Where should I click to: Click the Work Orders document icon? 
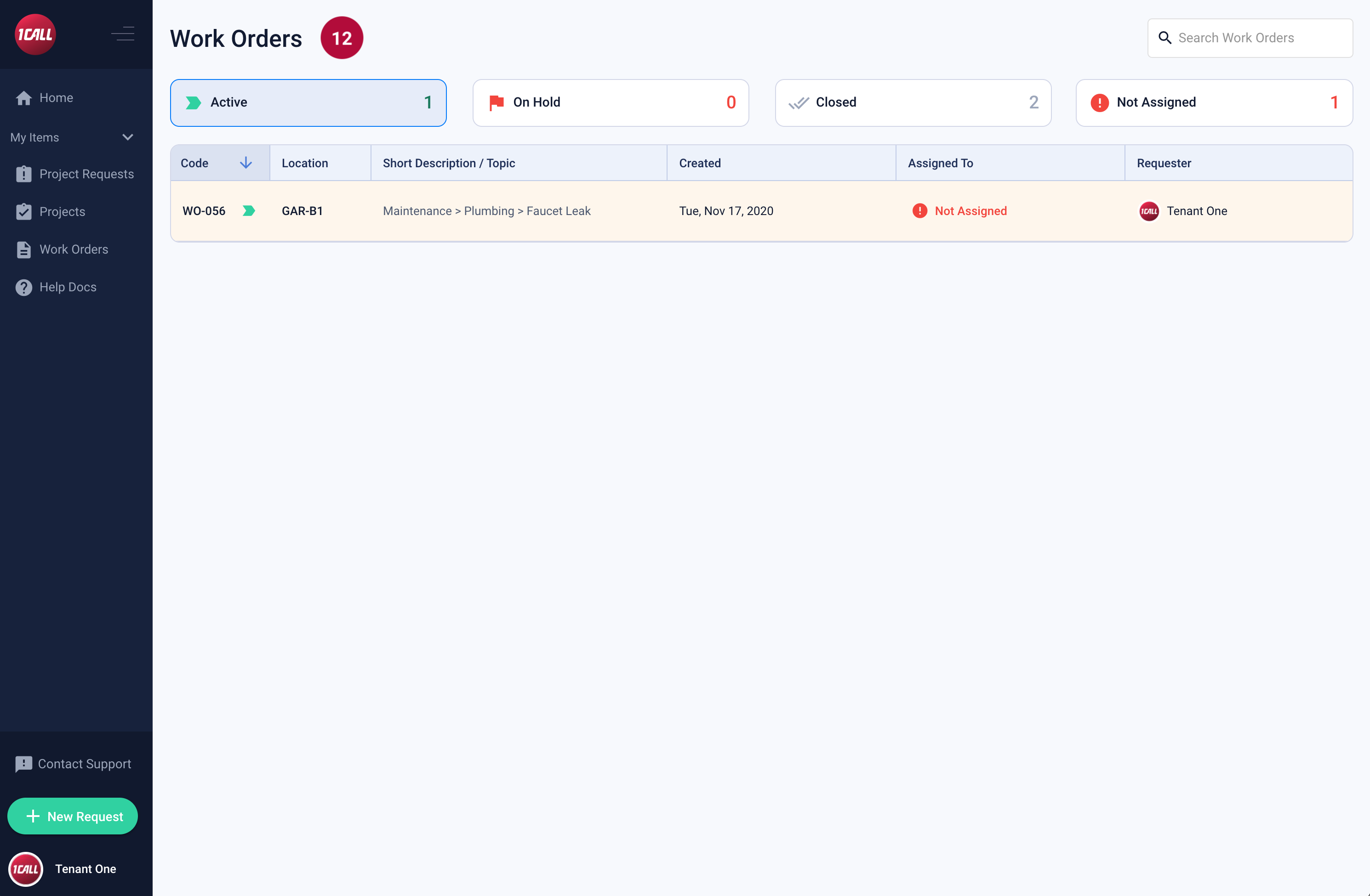23,250
